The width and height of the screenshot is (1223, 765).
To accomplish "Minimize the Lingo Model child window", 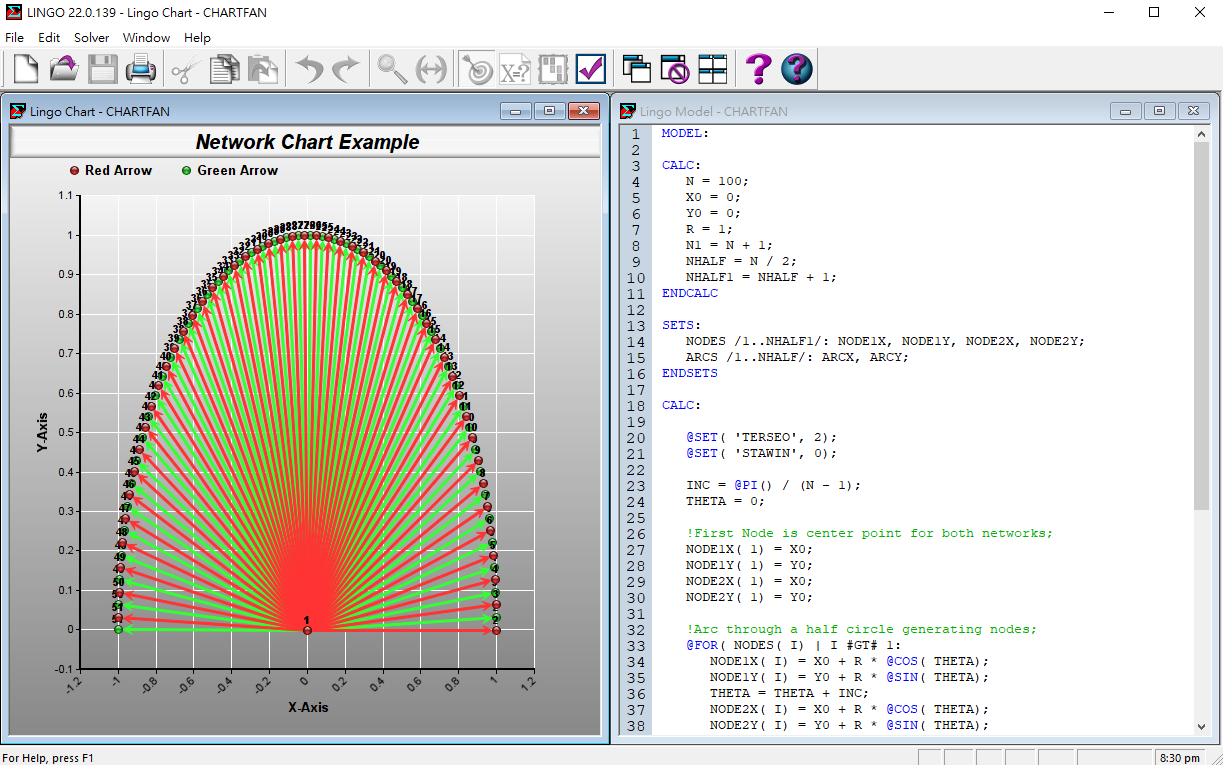I will (x=1126, y=111).
